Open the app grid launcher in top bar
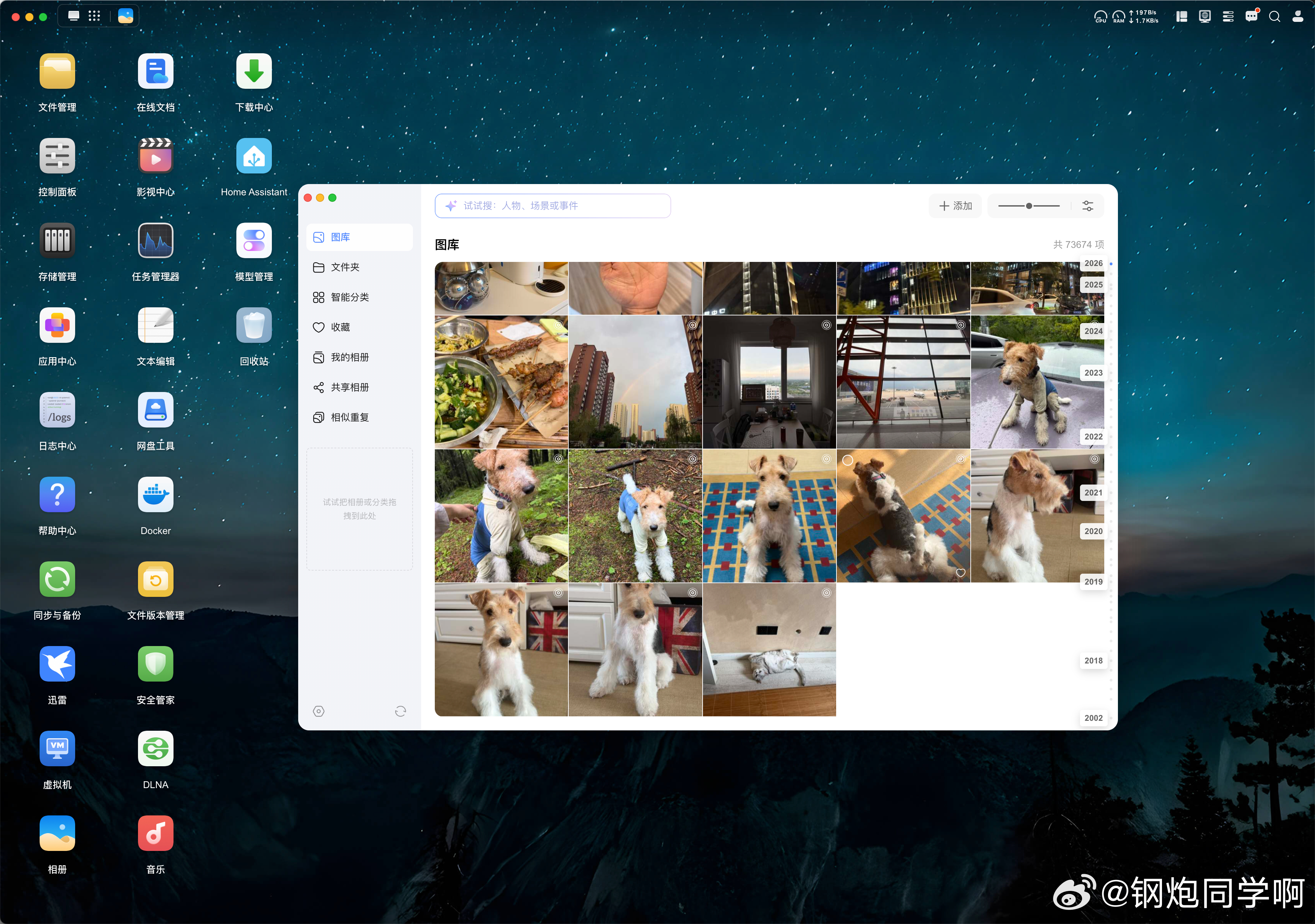The width and height of the screenshot is (1315, 924). [95, 16]
